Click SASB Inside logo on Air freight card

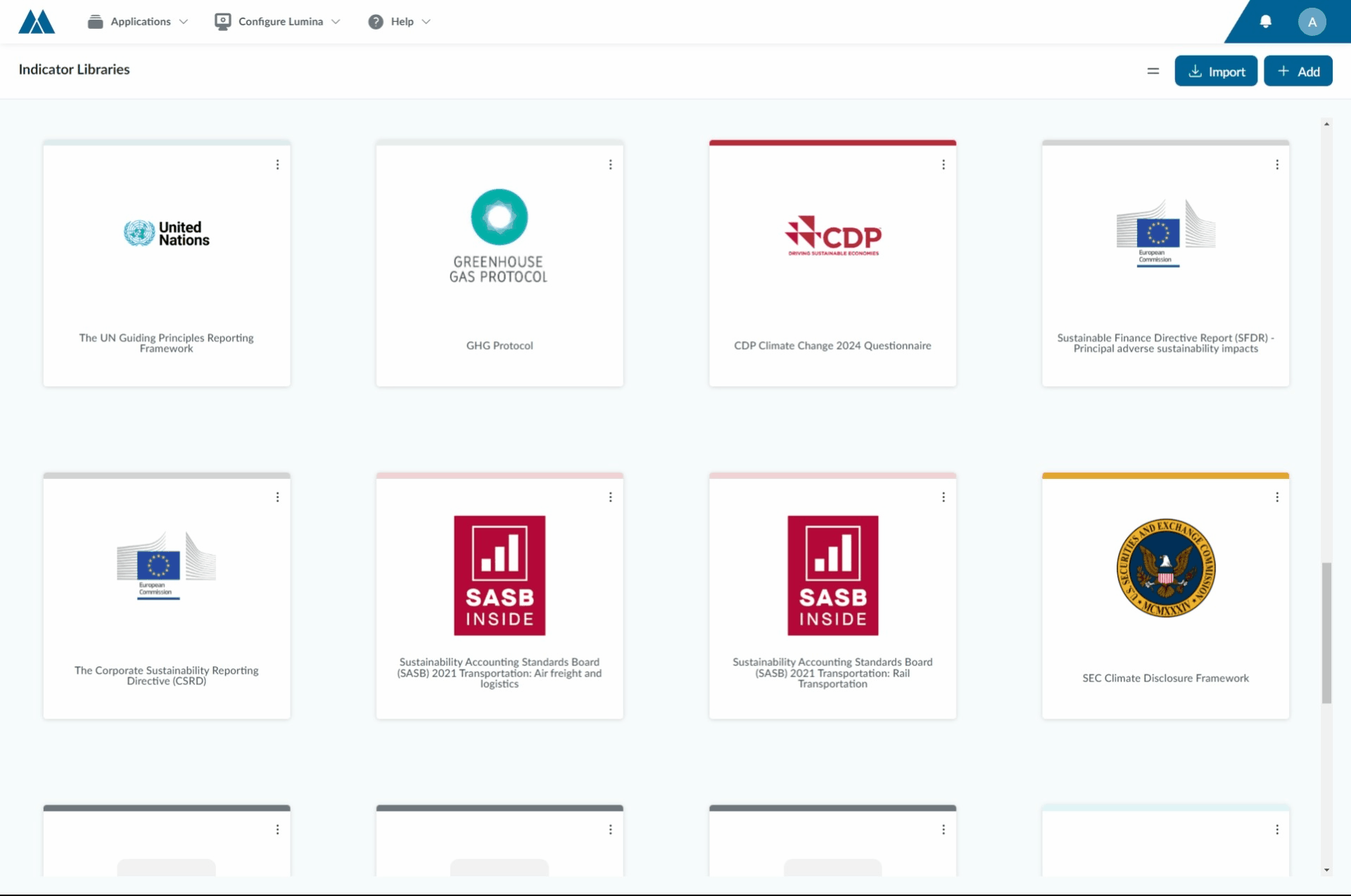(x=500, y=575)
